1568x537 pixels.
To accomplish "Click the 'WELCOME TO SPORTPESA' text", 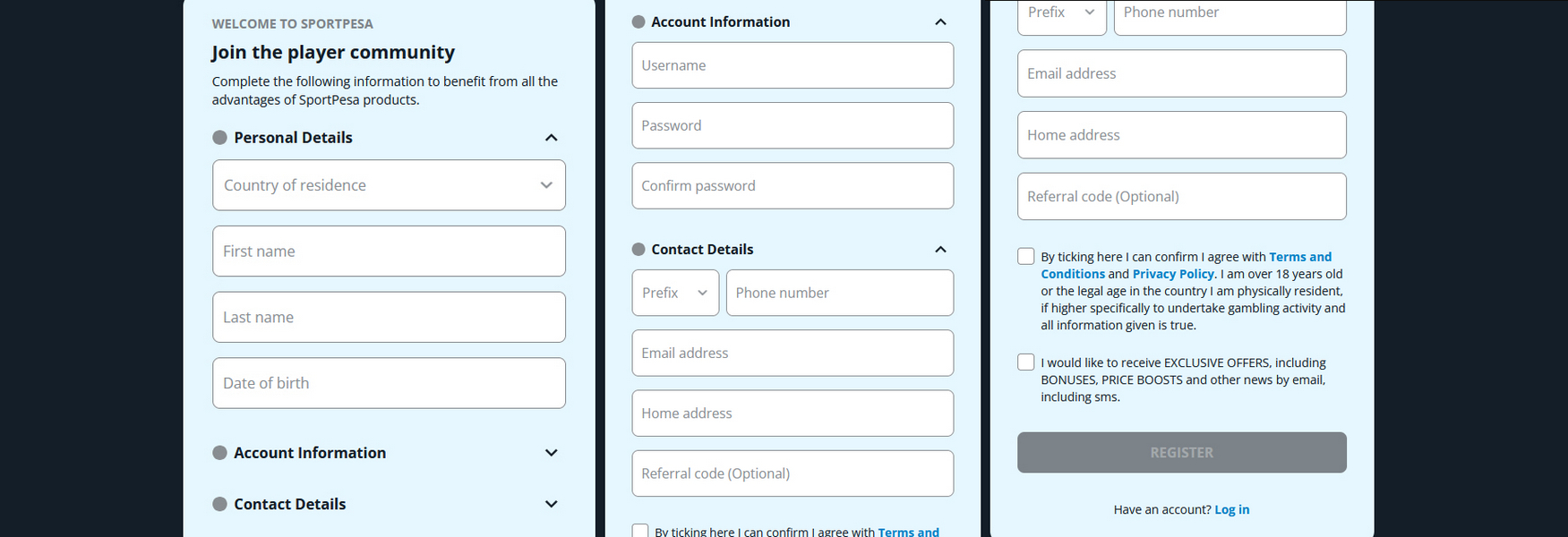I will (x=293, y=24).
